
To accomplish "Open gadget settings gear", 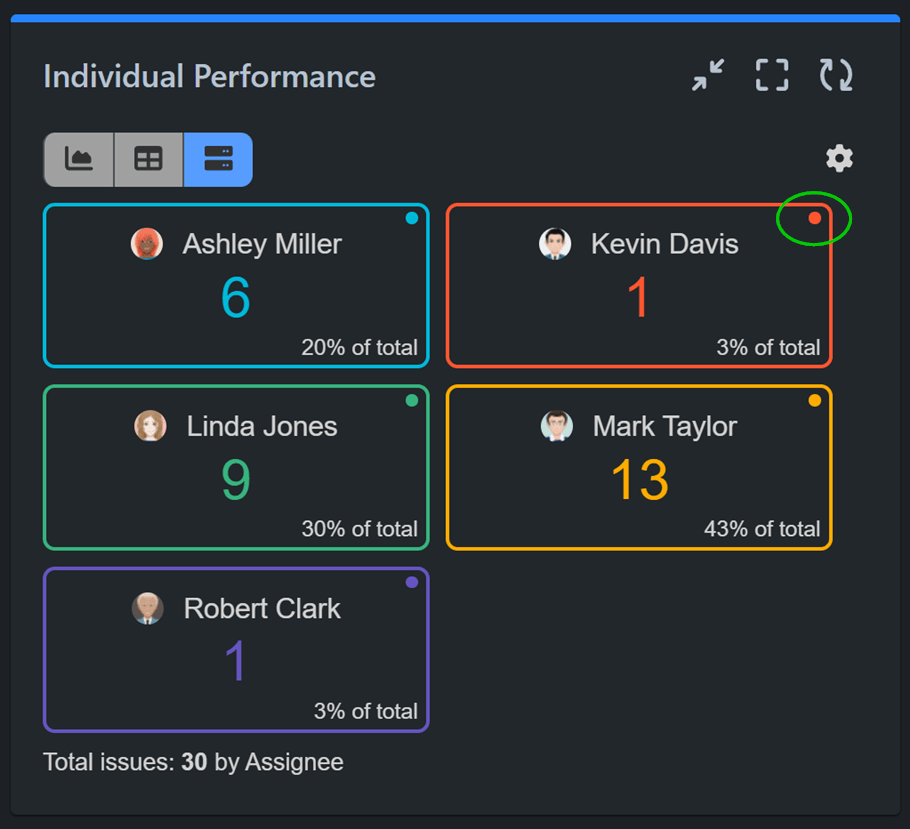I will tap(839, 158).
